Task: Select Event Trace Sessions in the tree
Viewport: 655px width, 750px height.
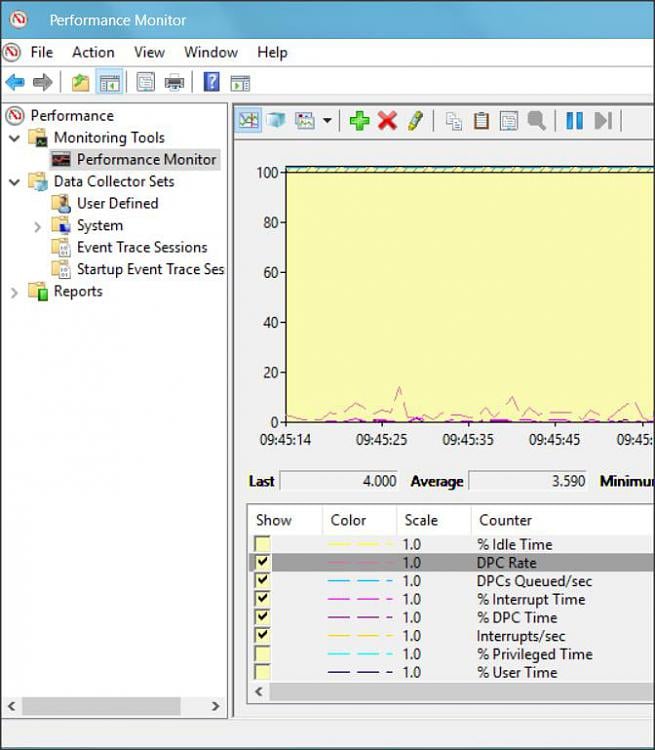Action: pos(142,247)
